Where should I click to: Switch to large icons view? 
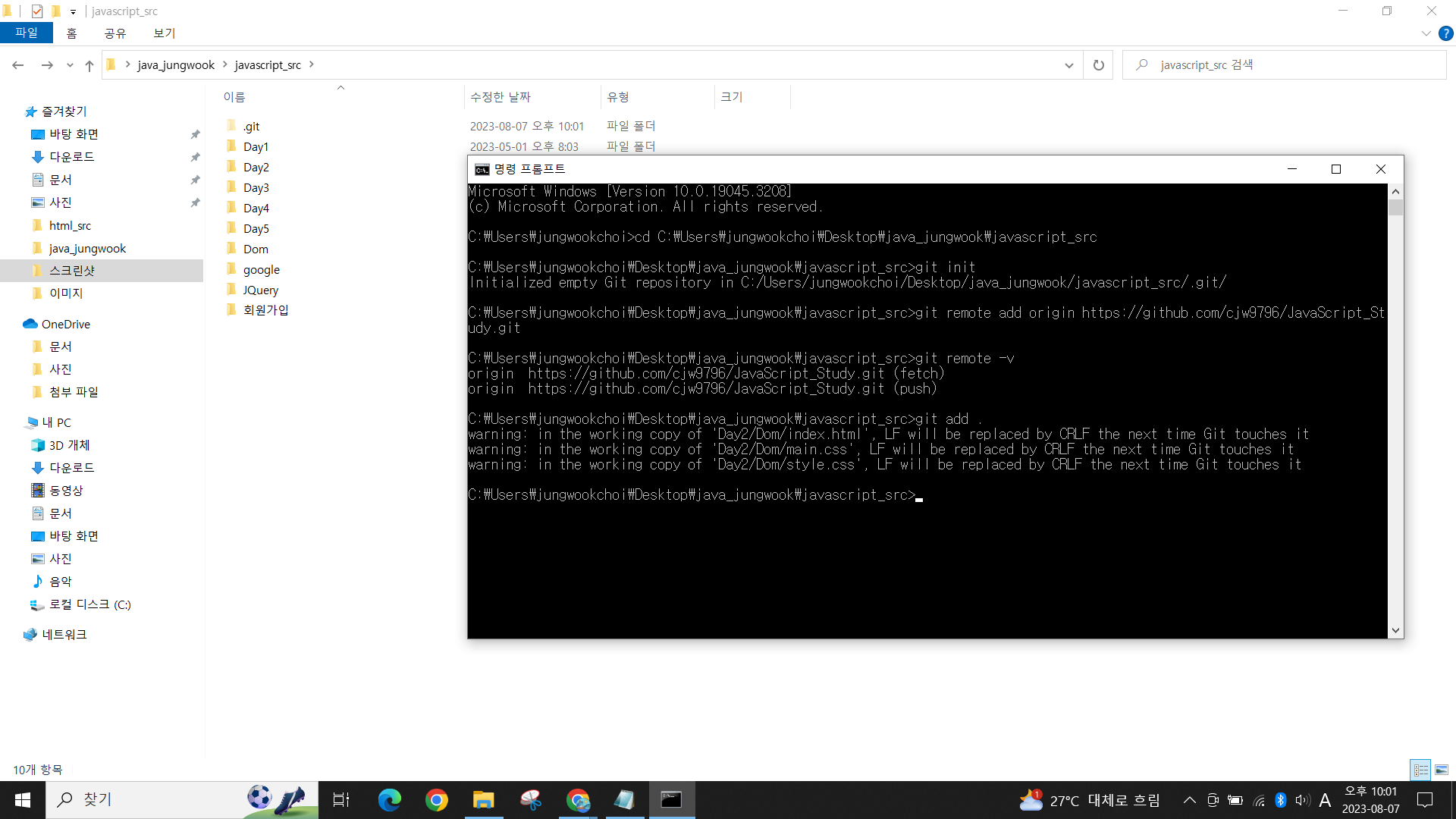pos(1441,770)
